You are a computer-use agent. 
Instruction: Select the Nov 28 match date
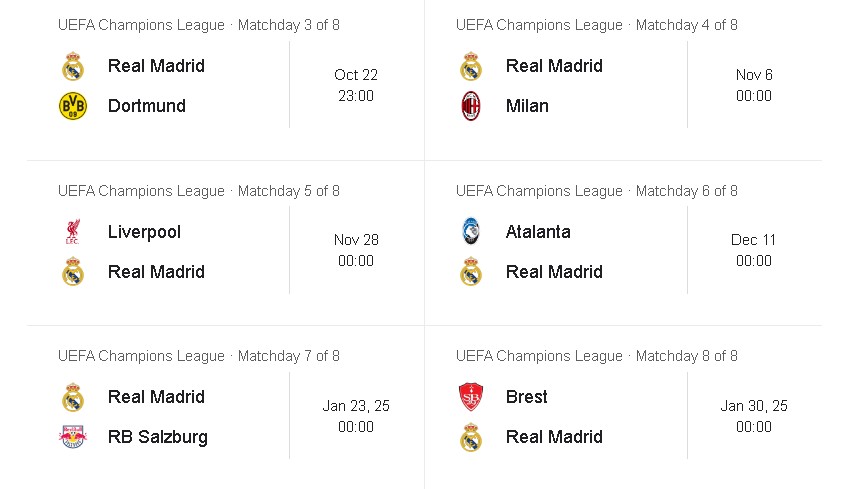click(x=356, y=240)
